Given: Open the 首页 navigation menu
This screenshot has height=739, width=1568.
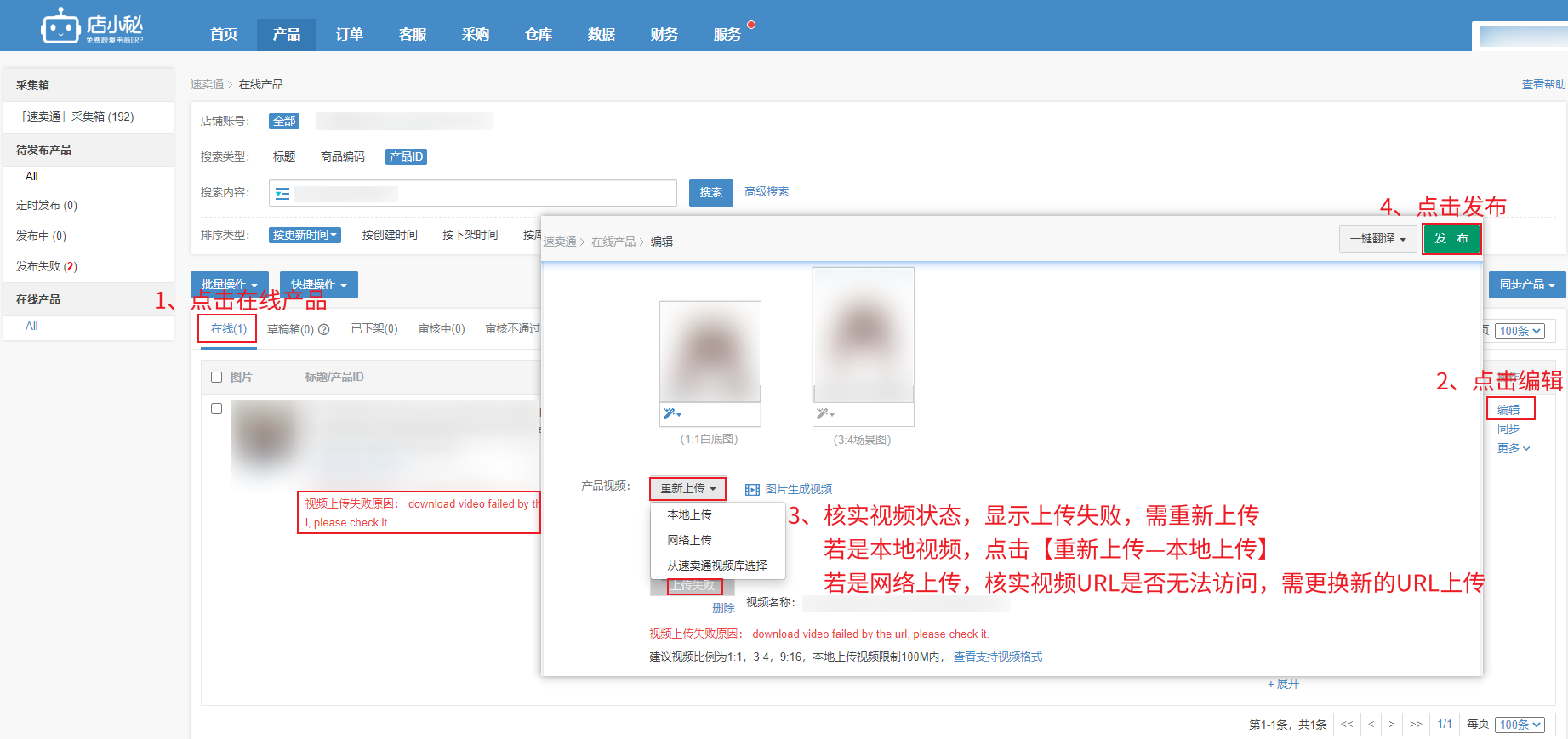Looking at the screenshot, I should pyautogui.click(x=224, y=34).
